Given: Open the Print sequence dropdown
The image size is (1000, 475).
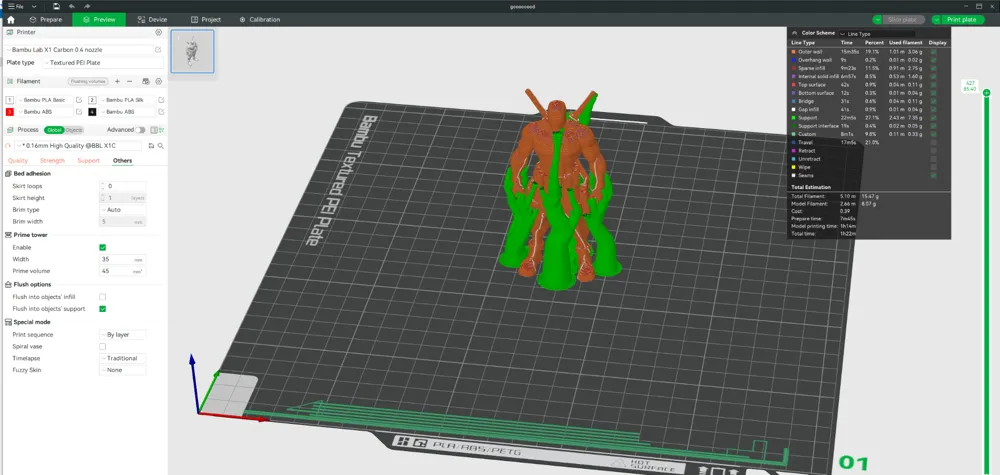Looking at the screenshot, I should [122, 335].
